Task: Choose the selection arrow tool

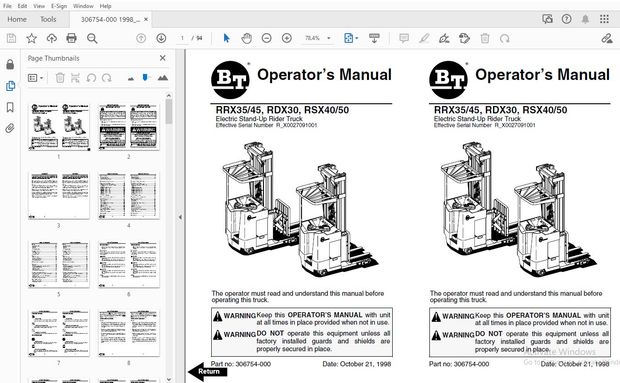Action: (x=226, y=38)
